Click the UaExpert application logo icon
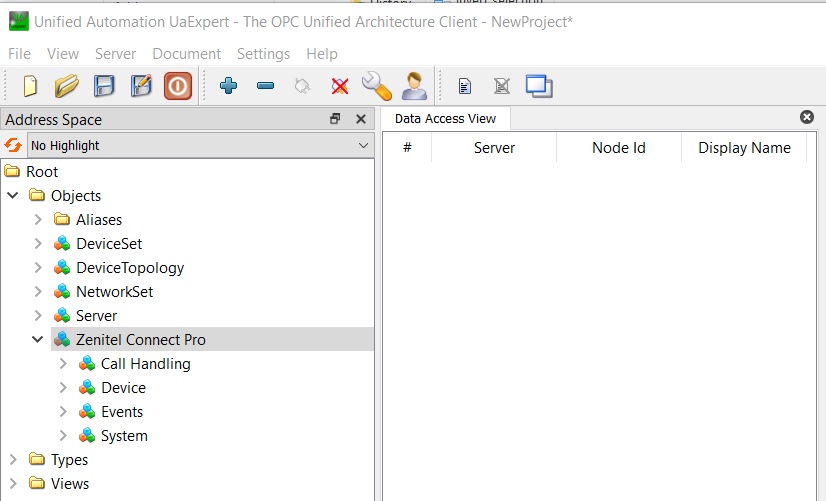Viewport: 826px width, 501px height. tap(19, 21)
